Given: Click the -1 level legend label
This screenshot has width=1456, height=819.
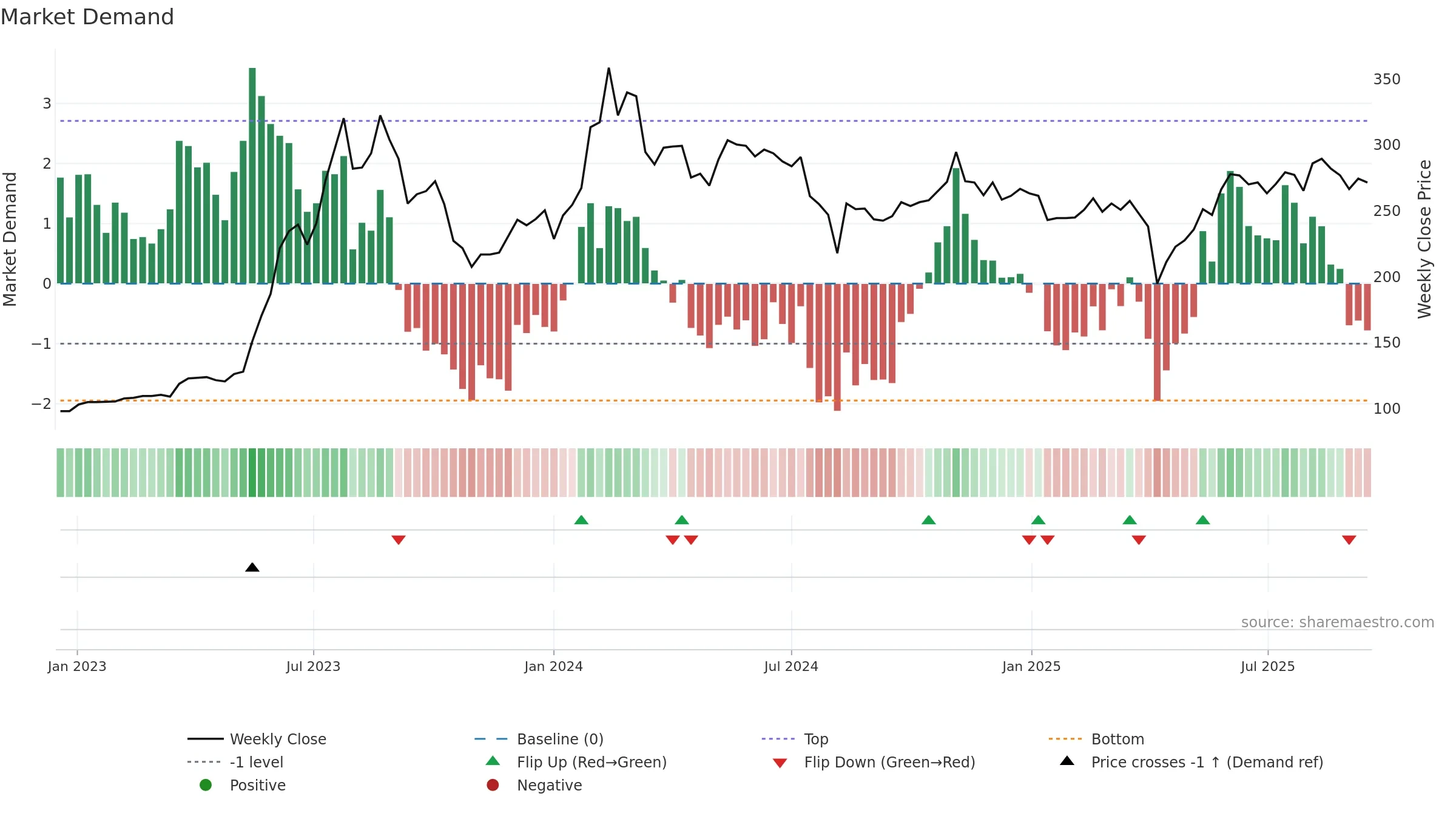Looking at the screenshot, I should [x=257, y=762].
